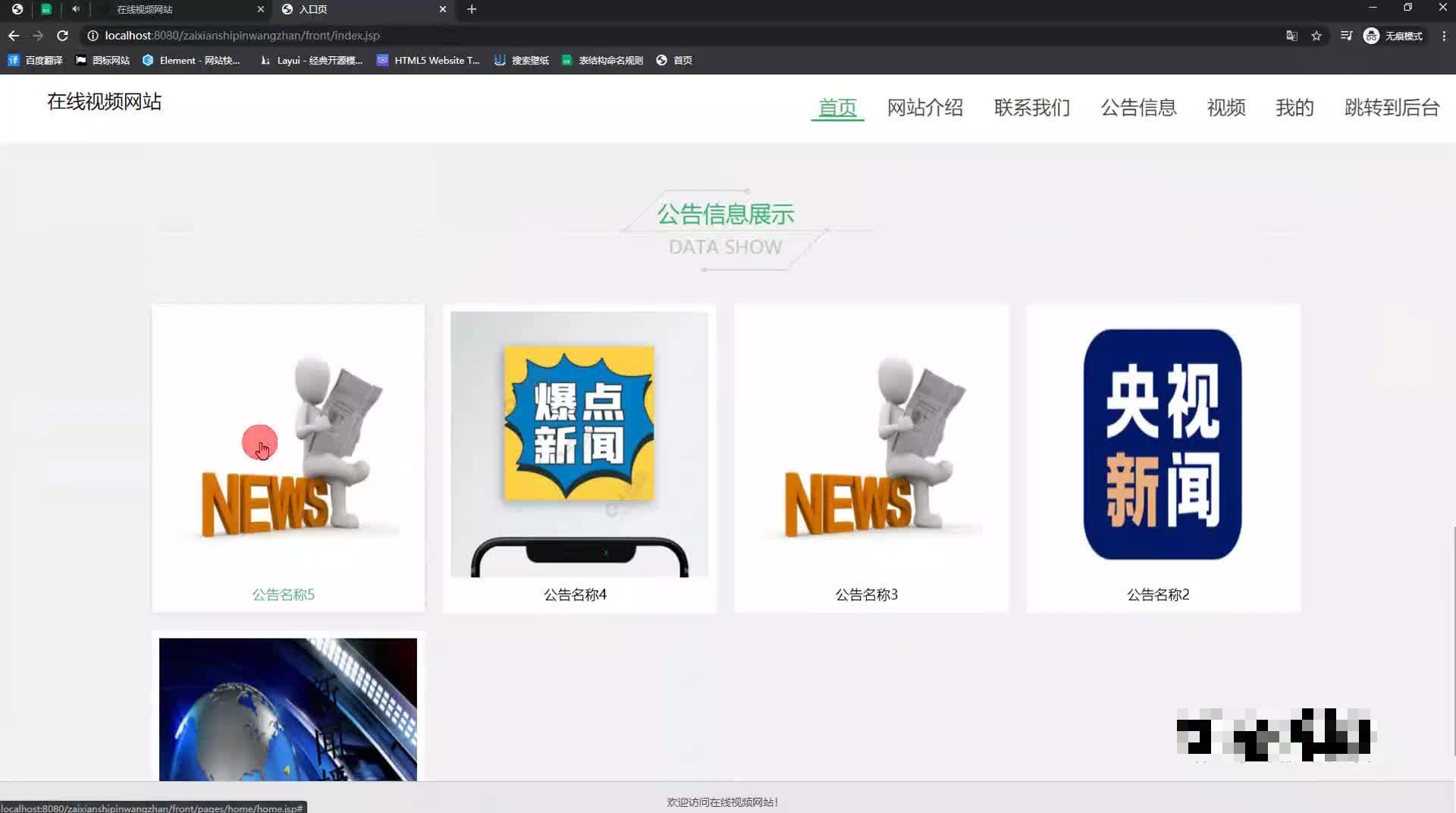This screenshot has height=813, width=1456.
Task: Close the 入口页 tab
Action: point(443,9)
